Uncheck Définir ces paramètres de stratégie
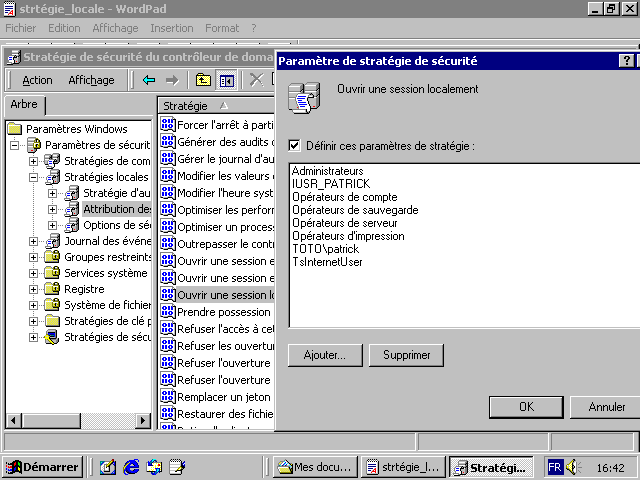Screen dimensions: 640x480 pyautogui.click(x=294, y=146)
